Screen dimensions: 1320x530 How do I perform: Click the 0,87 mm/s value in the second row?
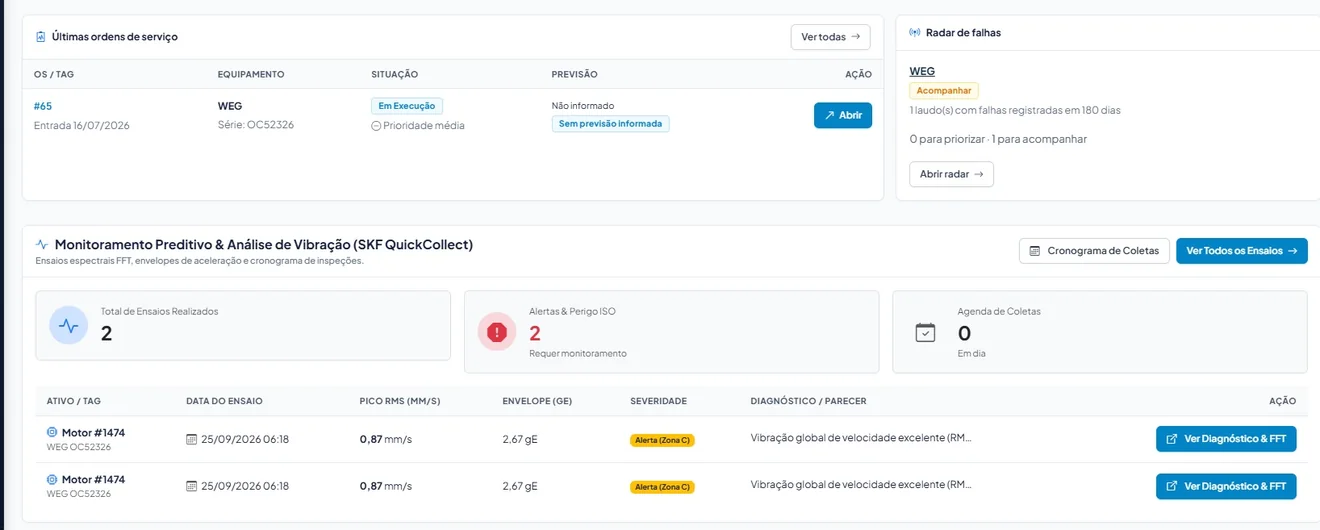[386, 486]
